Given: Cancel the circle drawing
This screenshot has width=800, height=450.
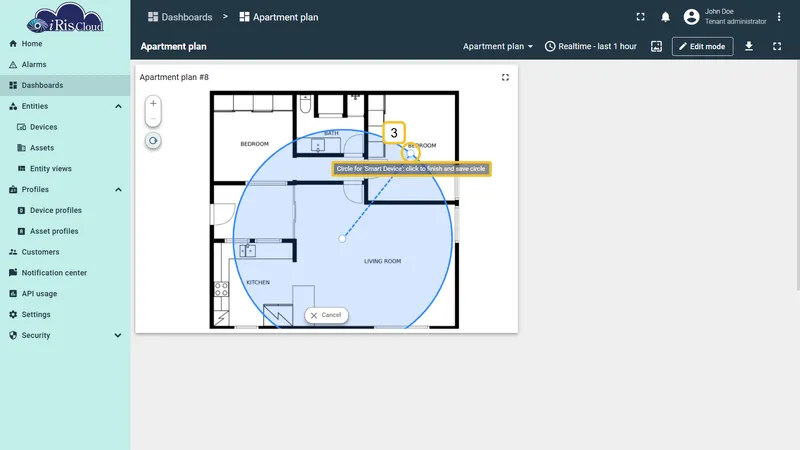Looking at the screenshot, I should pos(327,315).
